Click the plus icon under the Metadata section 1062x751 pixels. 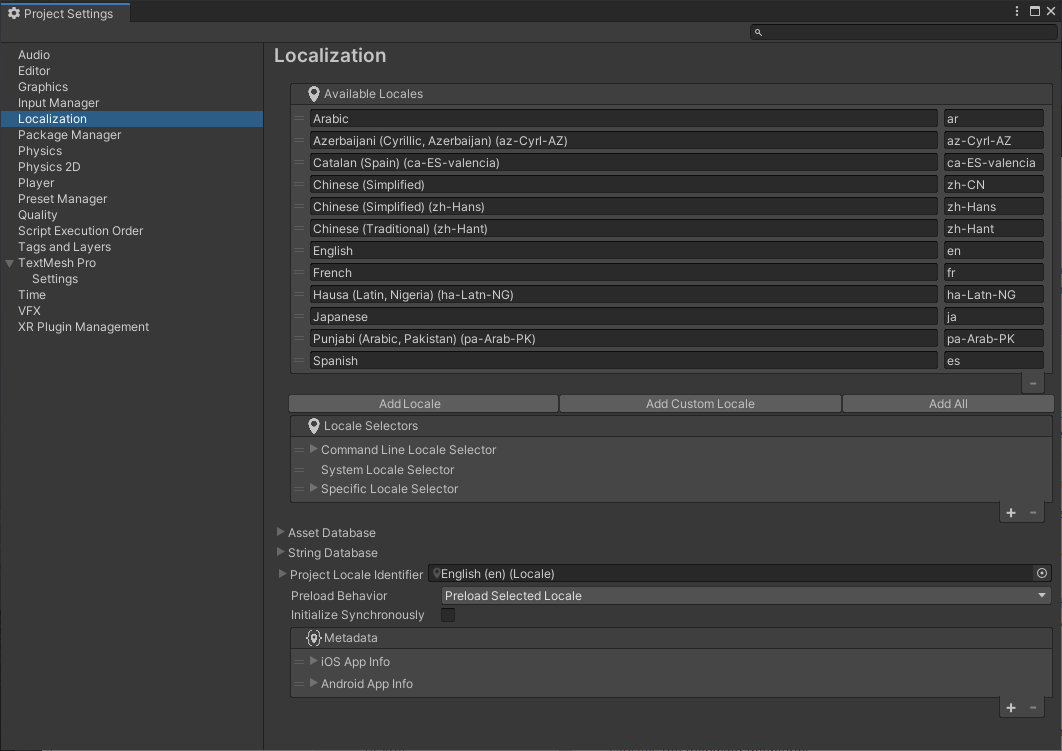pos(1010,707)
